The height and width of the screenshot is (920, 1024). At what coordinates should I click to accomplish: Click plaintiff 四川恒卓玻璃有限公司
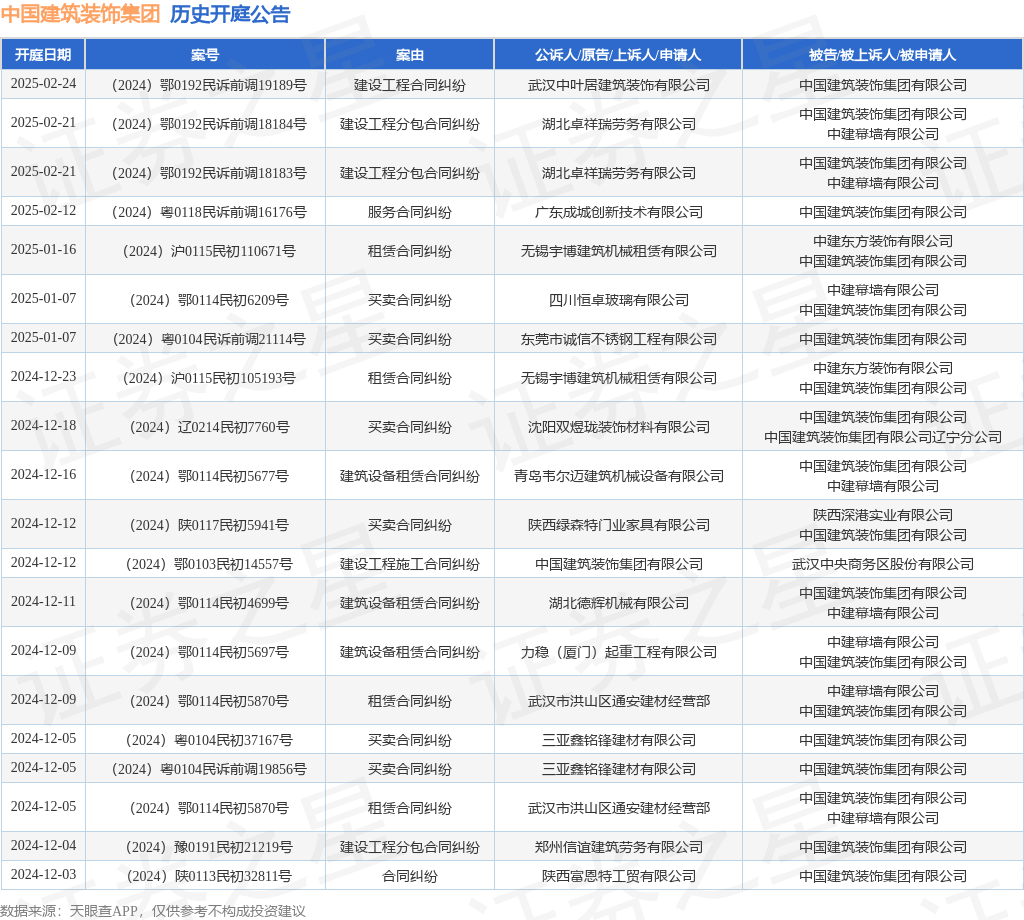pyautogui.click(x=618, y=300)
